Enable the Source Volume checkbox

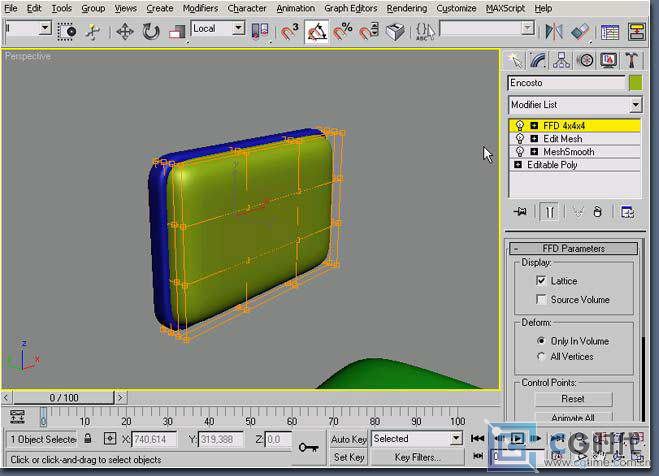pyautogui.click(x=541, y=299)
